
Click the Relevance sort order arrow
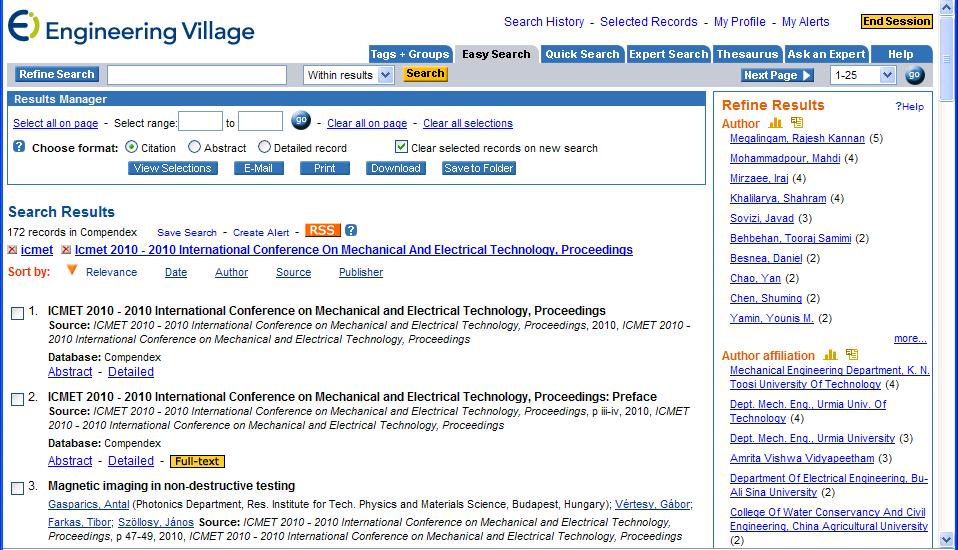click(71, 270)
